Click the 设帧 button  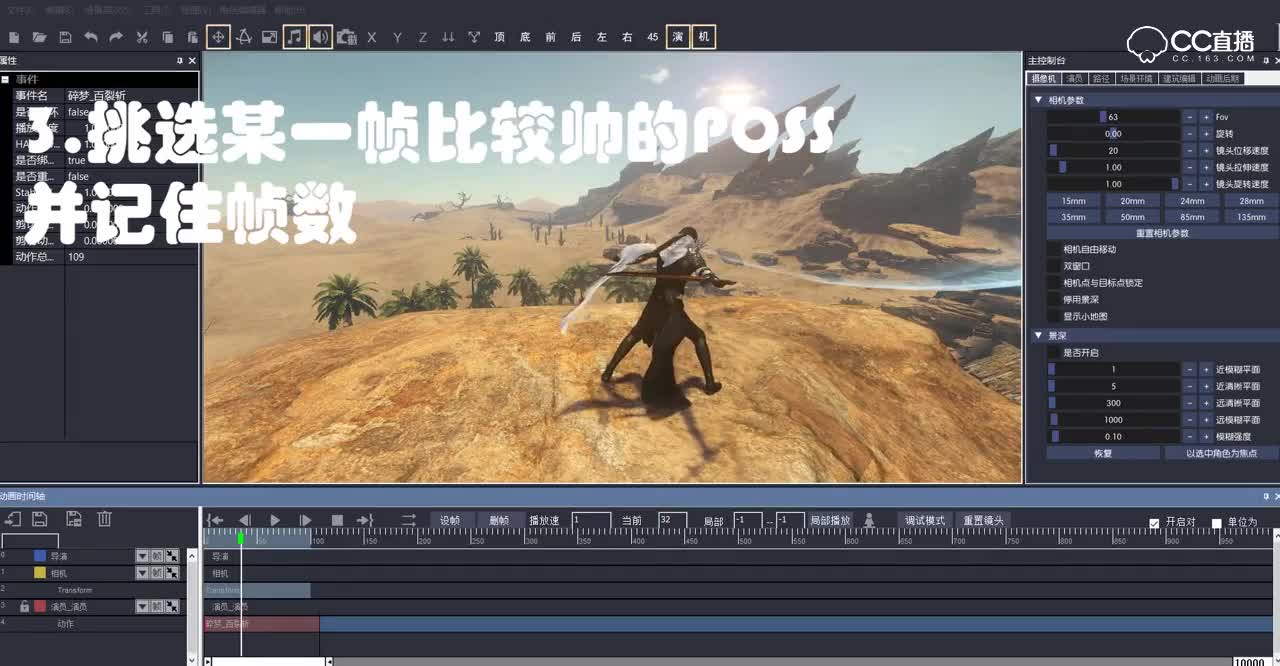(451, 520)
